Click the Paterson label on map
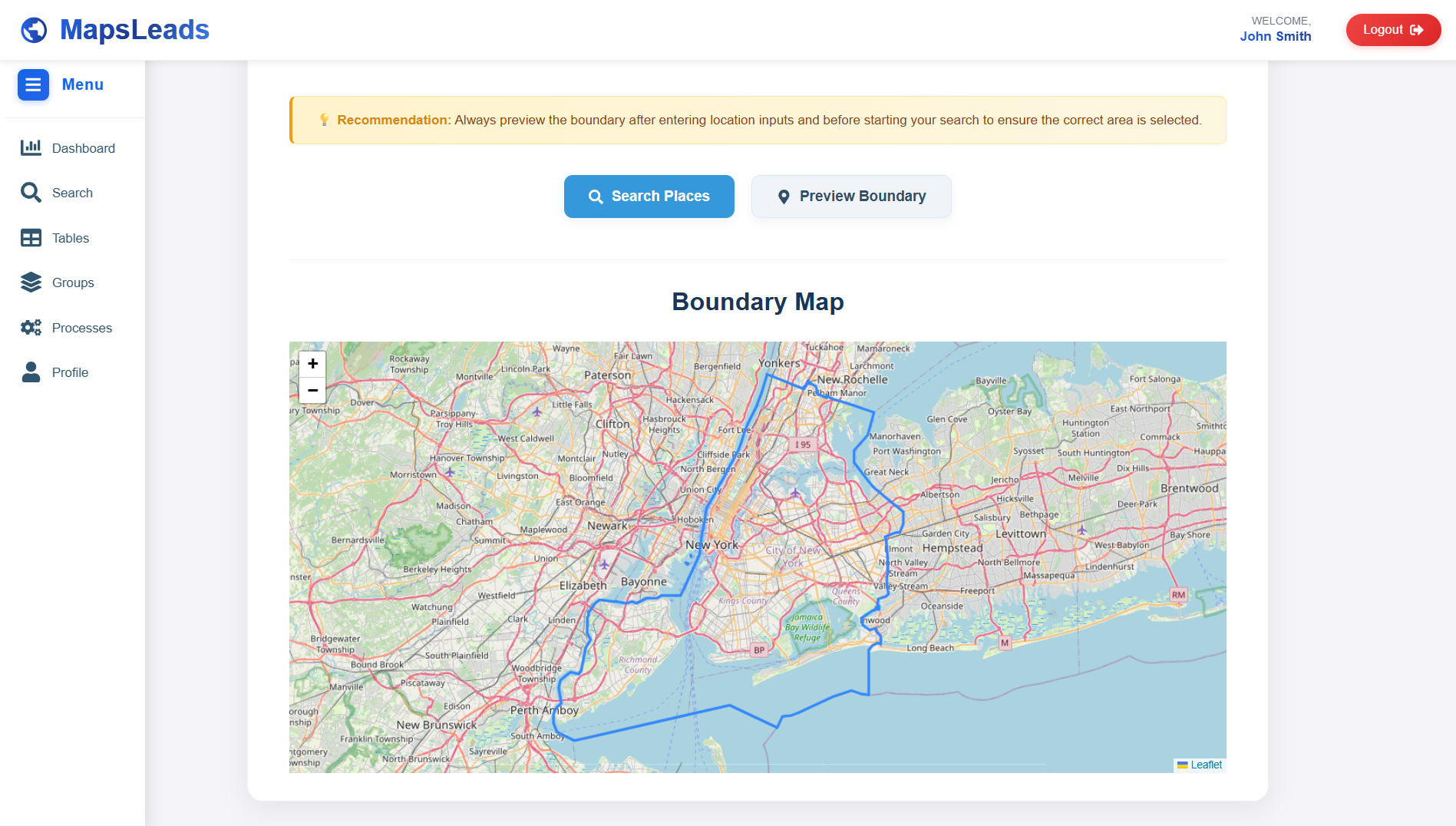Viewport: 1456px width, 826px height. click(607, 375)
